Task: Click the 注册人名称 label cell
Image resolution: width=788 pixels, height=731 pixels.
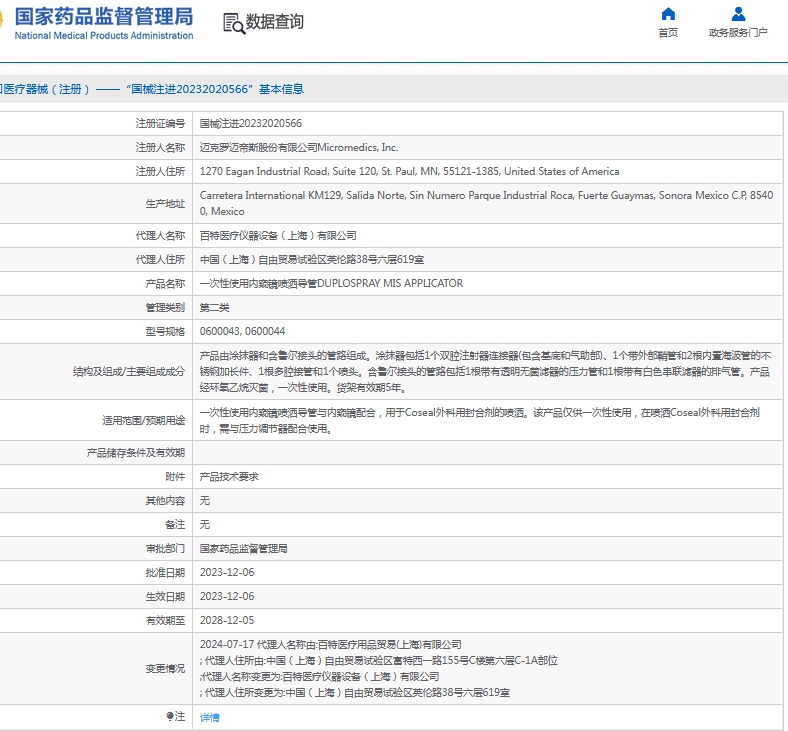Action: 160,148
